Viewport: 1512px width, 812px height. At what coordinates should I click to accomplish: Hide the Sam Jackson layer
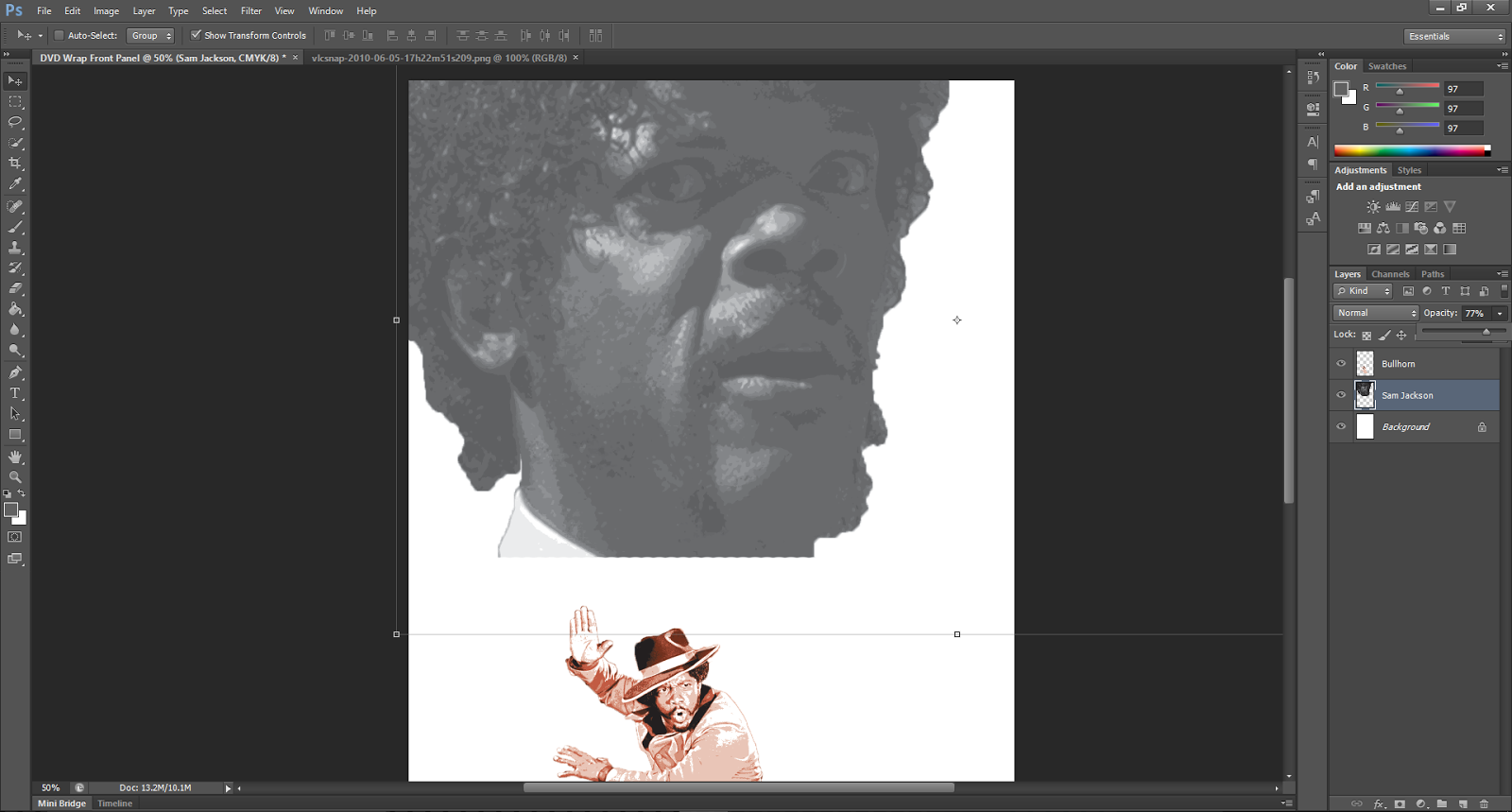point(1341,395)
